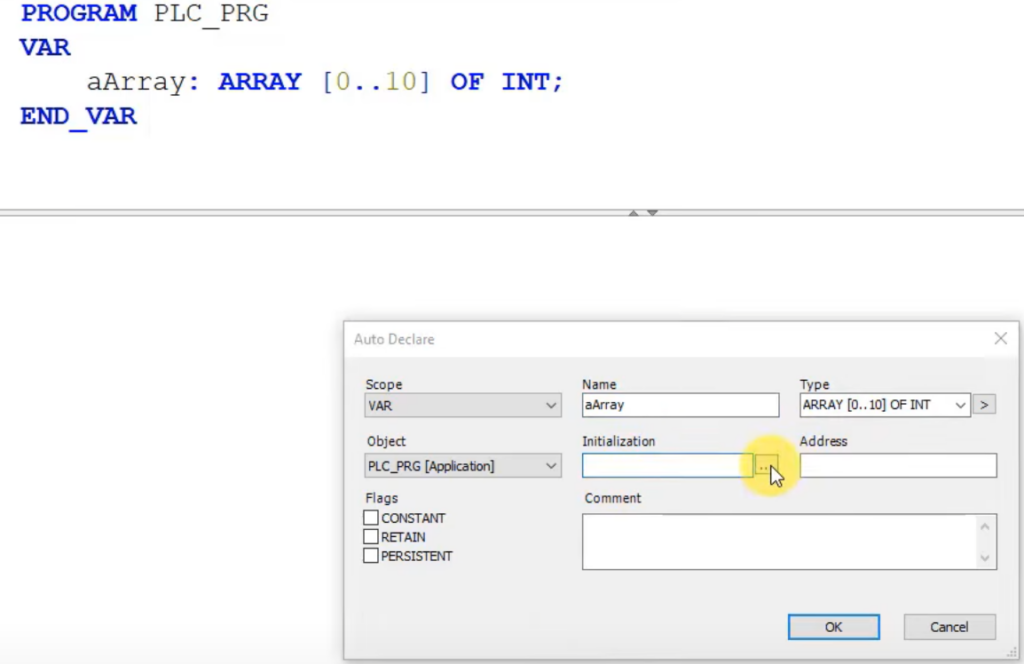Click the ">" array wizard icon beside Type
The width and height of the screenshot is (1024, 664).
[984, 404]
